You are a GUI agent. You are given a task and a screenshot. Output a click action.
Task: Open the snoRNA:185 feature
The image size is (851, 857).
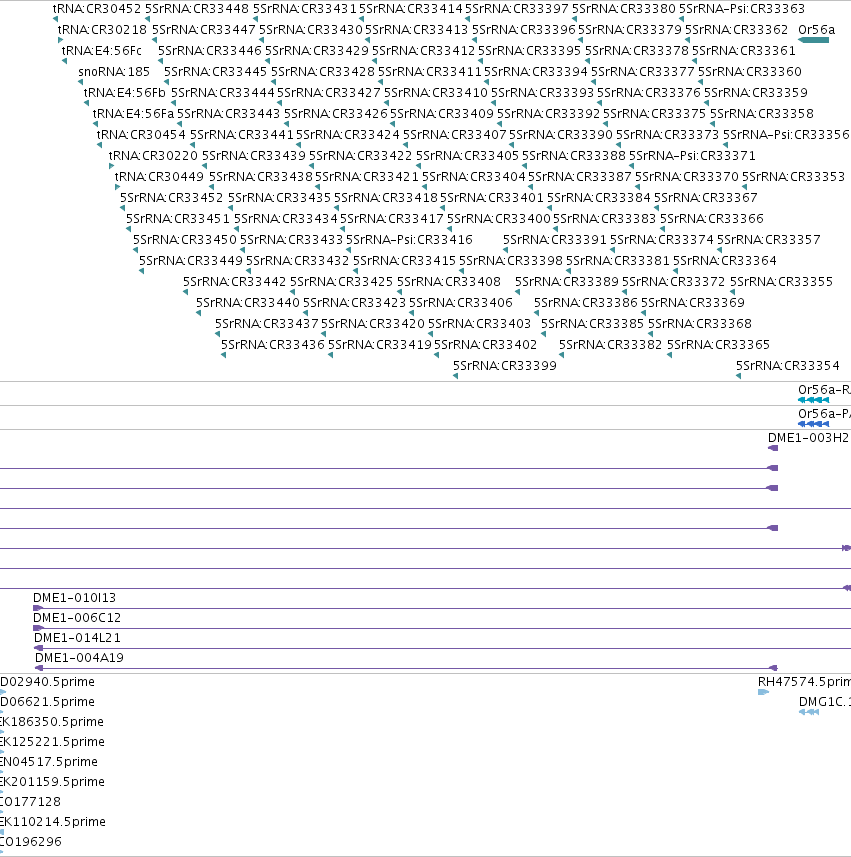click(114, 72)
